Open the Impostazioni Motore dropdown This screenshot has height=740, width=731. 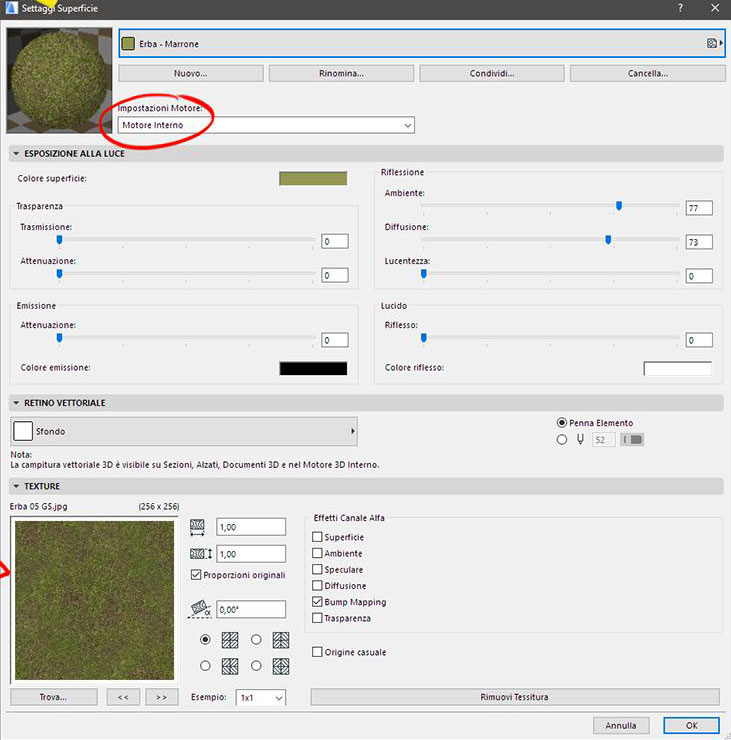click(x=266, y=125)
